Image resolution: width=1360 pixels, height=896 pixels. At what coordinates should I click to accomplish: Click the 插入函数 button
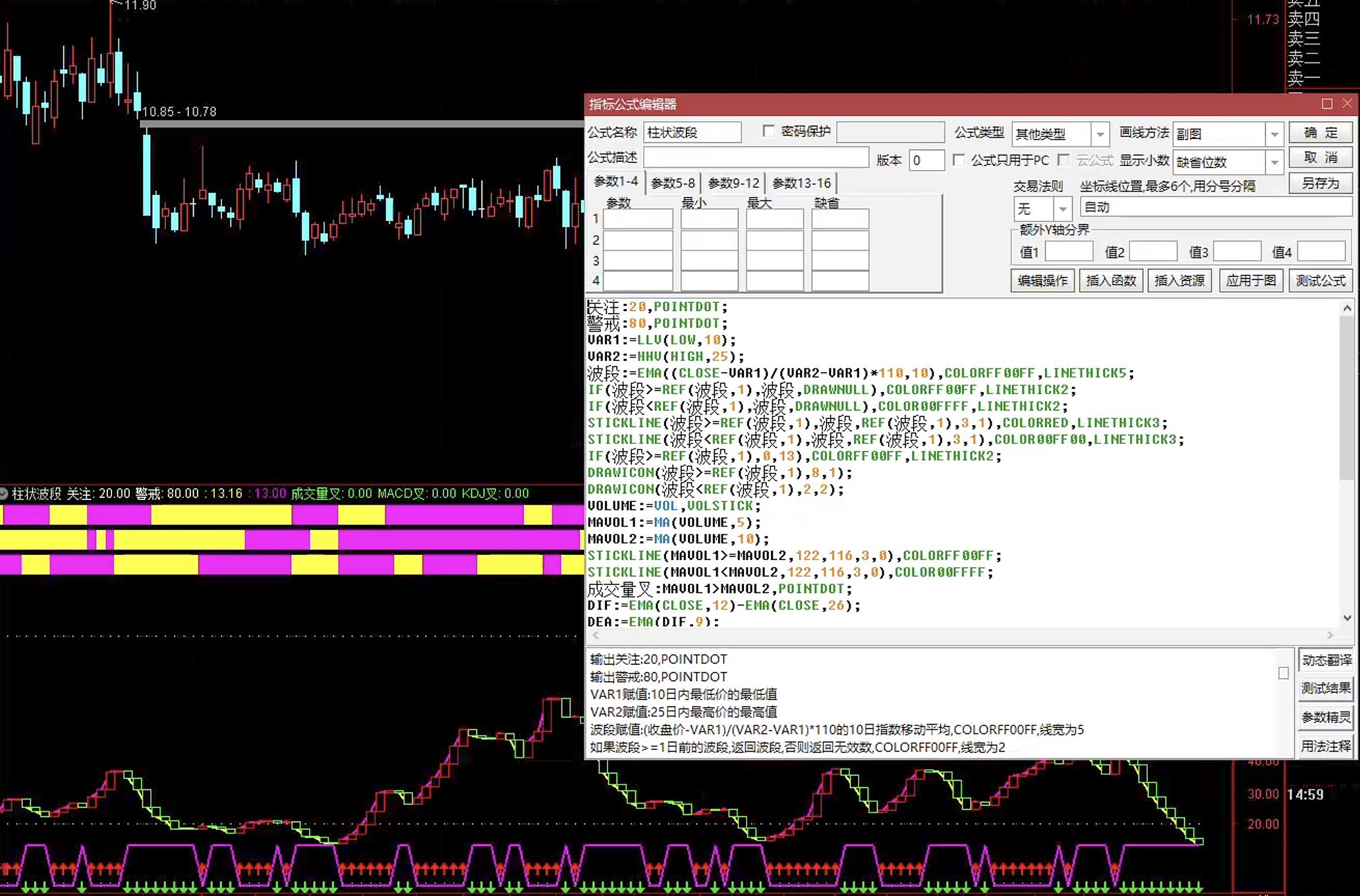click(x=1111, y=281)
